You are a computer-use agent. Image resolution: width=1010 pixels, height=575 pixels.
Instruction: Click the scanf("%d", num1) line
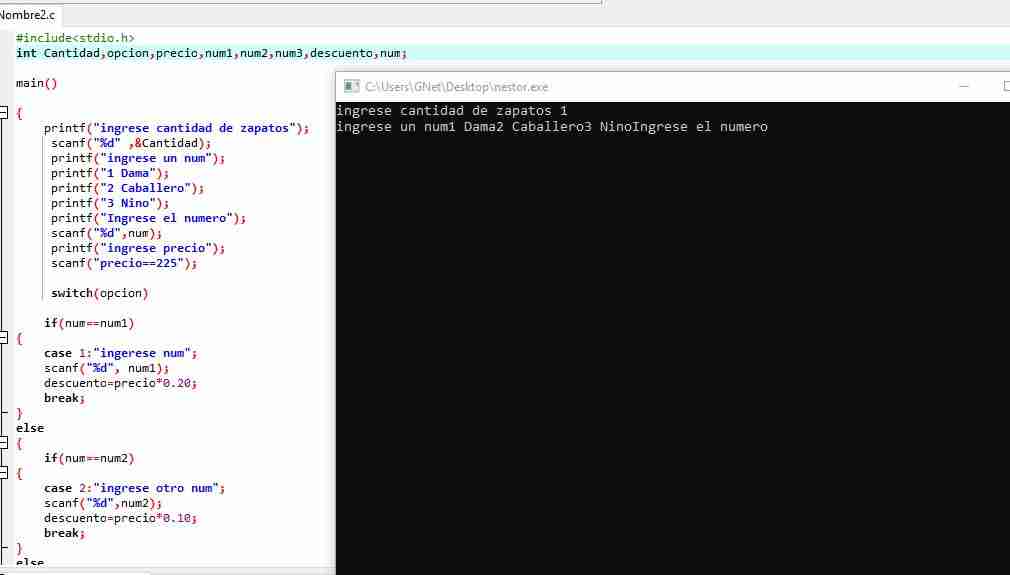coord(106,368)
